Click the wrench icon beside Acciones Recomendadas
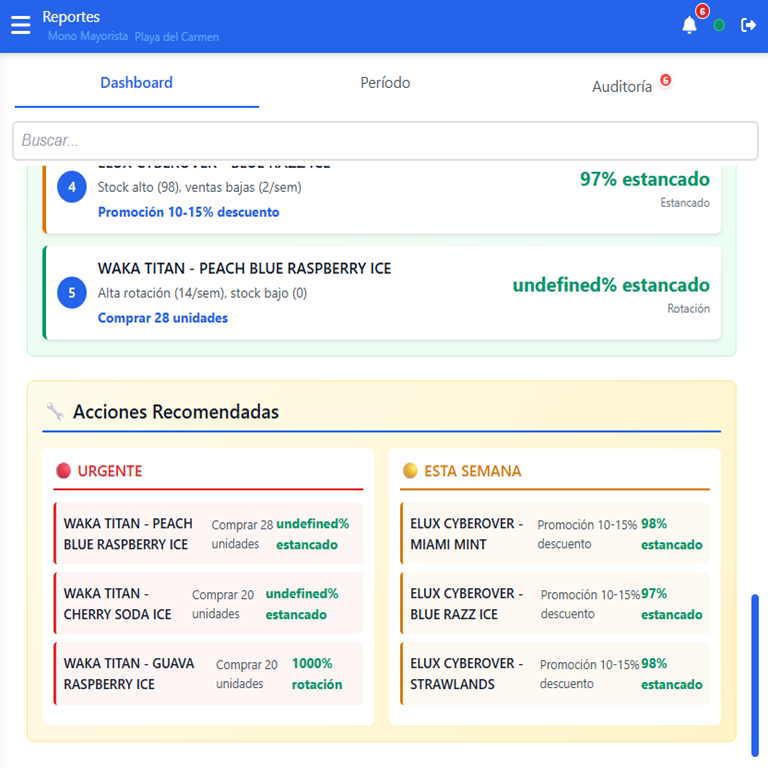The height and width of the screenshot is (768, 768). (x=56, y=412)
